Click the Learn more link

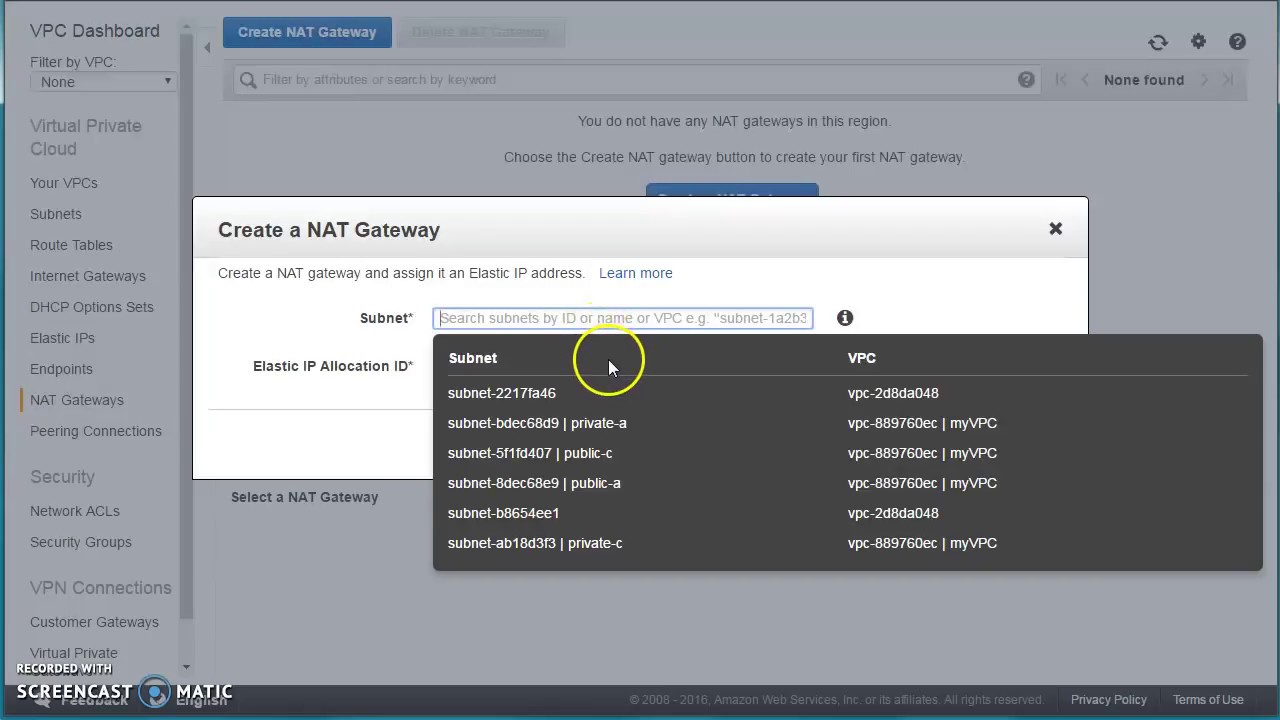[x=635, y=273]
